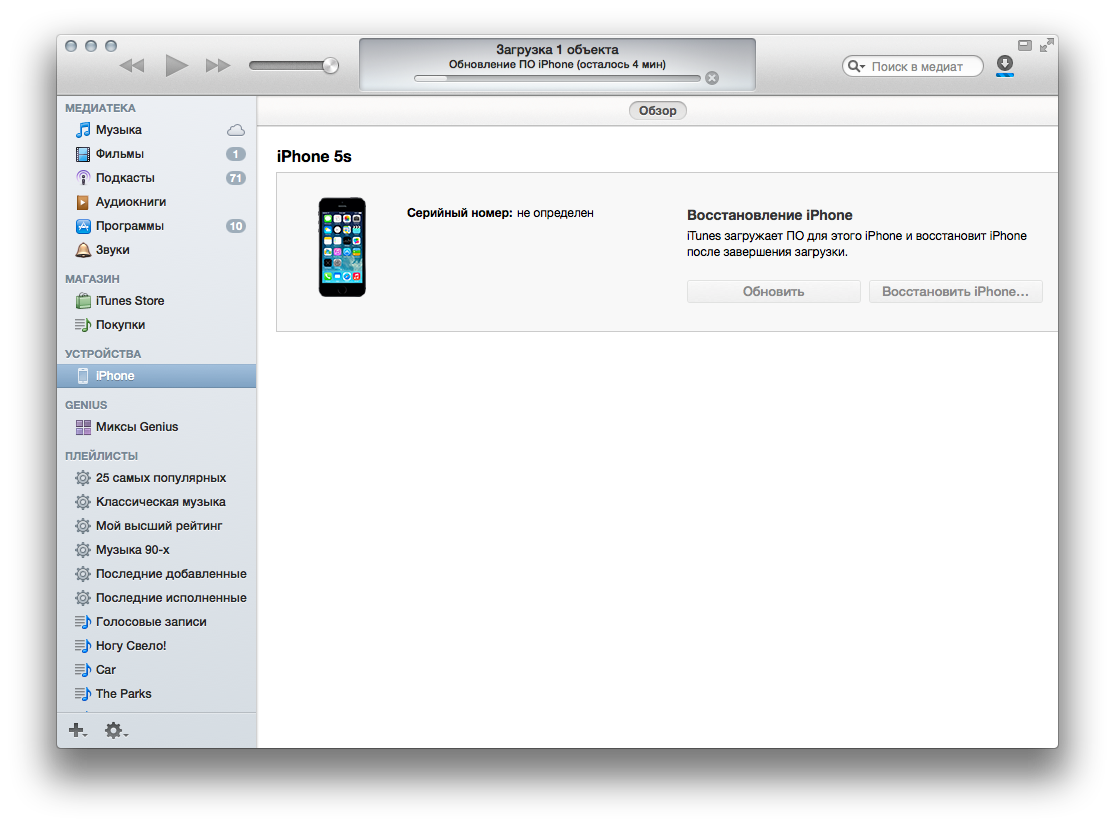Open Подкасты in the sidebar
Viewport: 1115px width, 827px height.
click(156, 178)
